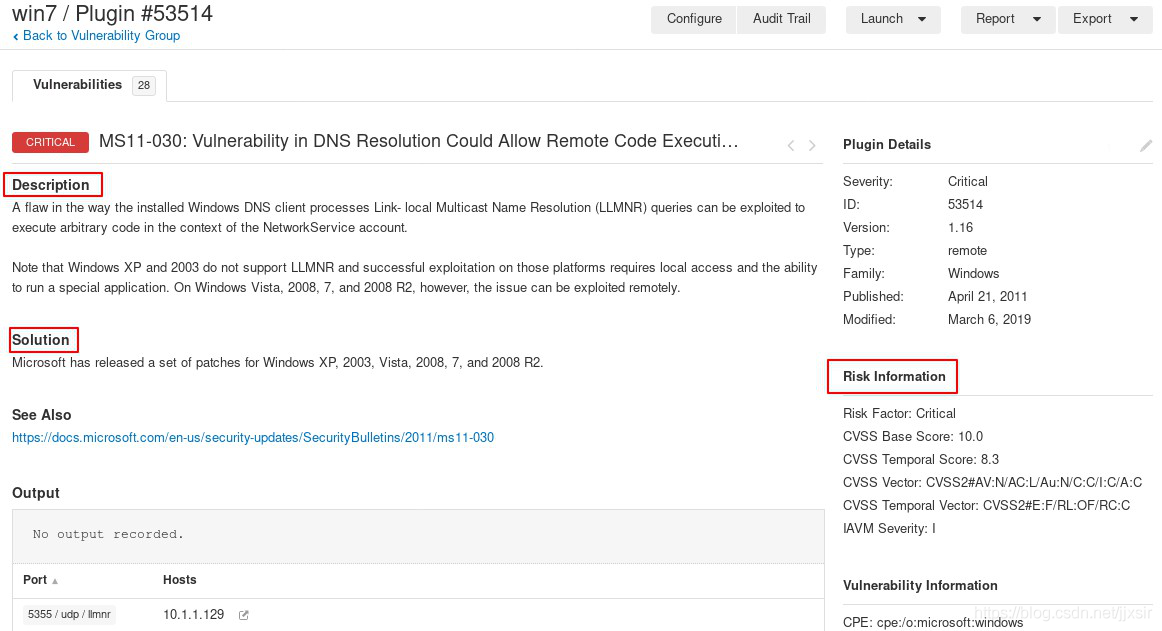
Task: Open the MS11-030 security bulletin link
Action: (253, 437)
